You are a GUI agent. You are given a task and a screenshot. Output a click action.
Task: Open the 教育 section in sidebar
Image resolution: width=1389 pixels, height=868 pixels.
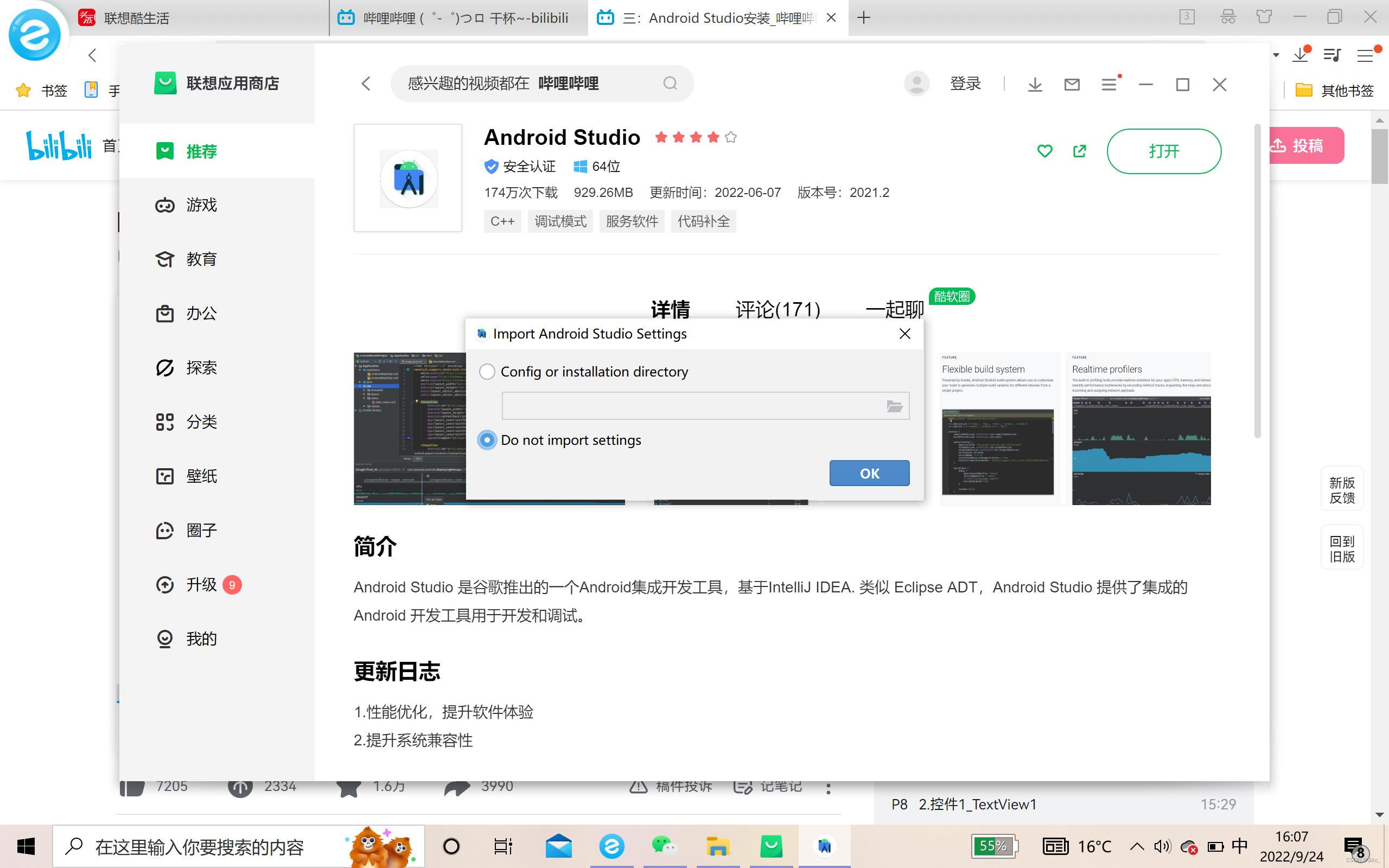217,259
